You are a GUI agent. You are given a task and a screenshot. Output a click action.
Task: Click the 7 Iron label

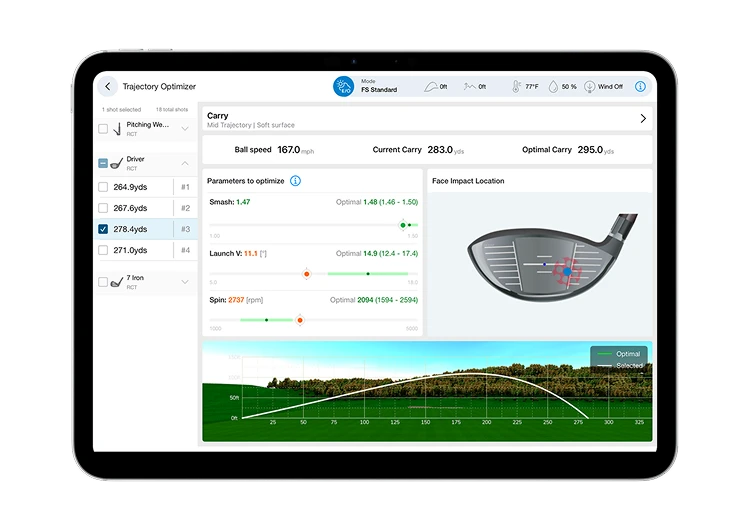pyautogui.click(x=135, y=277)
